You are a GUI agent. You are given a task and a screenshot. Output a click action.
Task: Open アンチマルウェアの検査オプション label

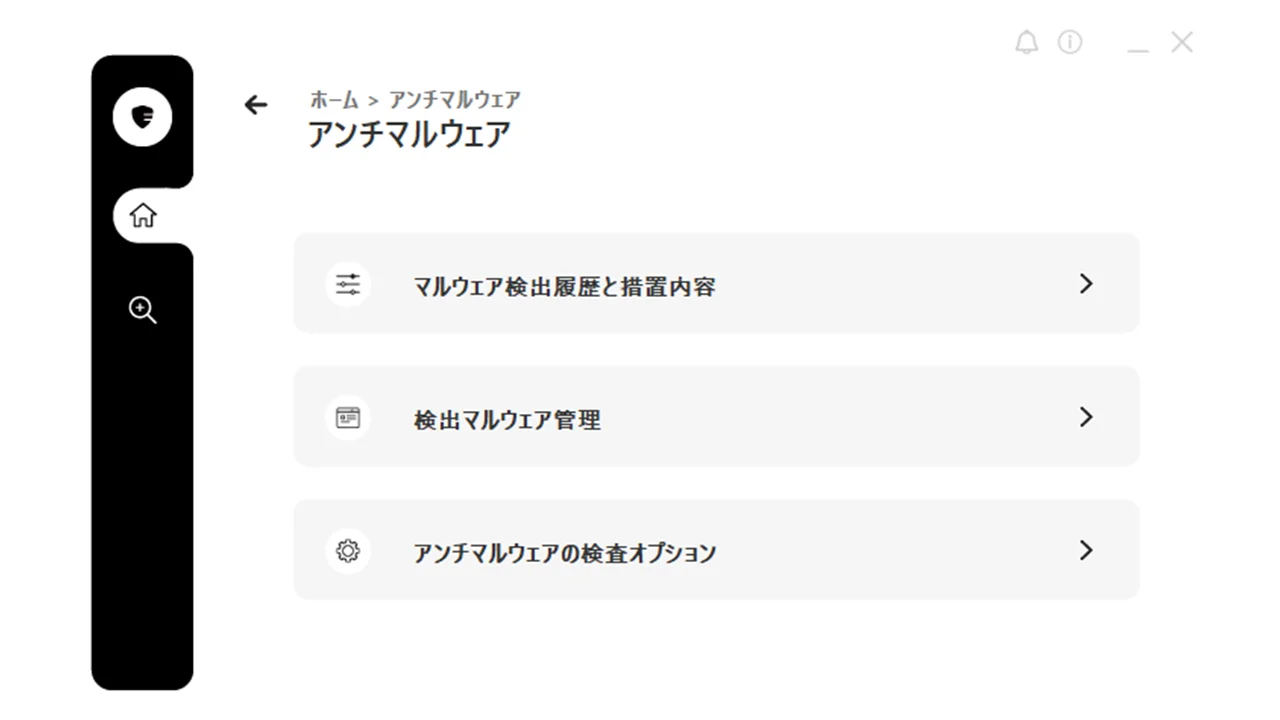coord(565,553)
